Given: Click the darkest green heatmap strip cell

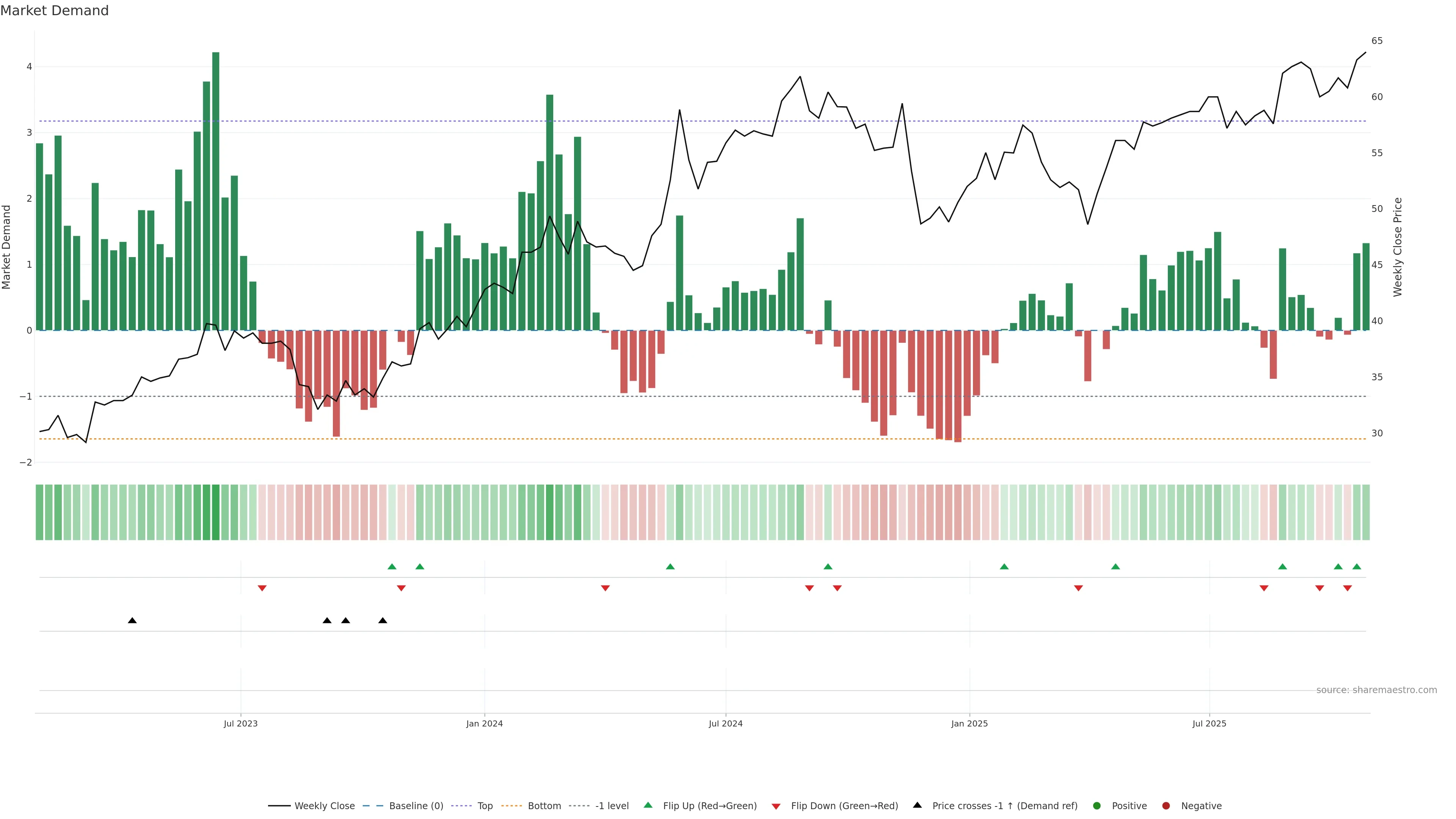Looking at the screenshot, I should 216,512.
